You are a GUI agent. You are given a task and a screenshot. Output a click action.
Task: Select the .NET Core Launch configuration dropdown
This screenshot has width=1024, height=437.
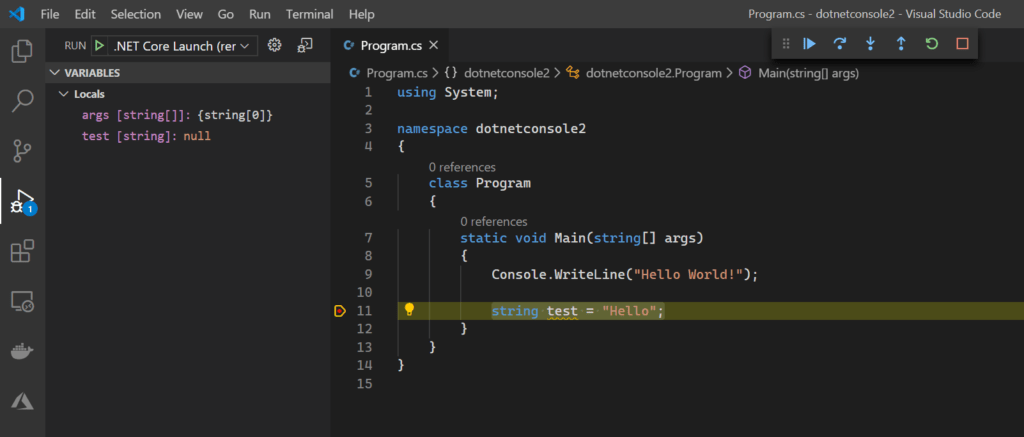182,46
